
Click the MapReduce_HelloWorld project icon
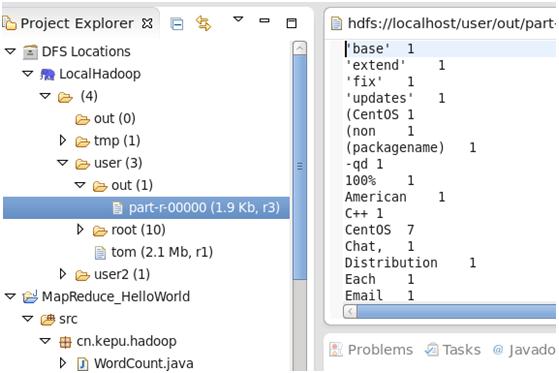(x=30, y=297)
